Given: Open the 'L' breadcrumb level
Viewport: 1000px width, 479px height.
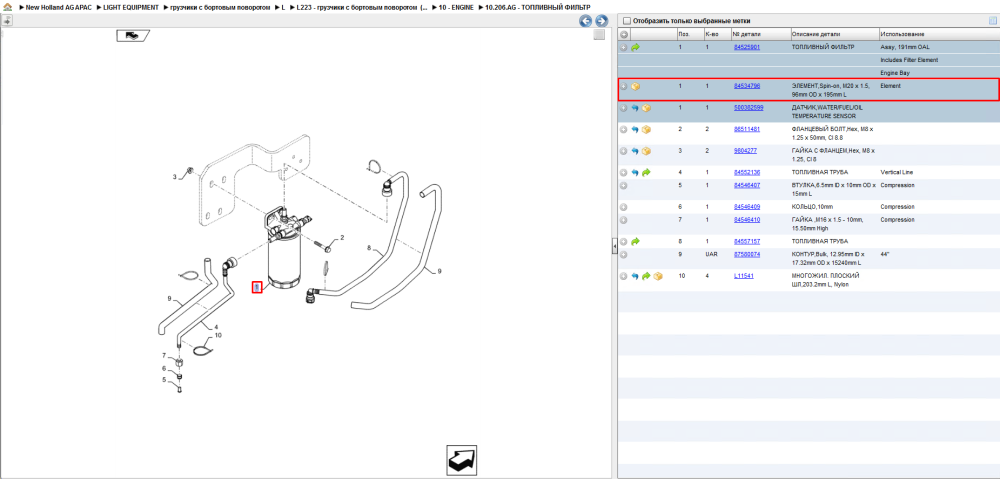Looking at the screenshot, I should tap(283, 6).
